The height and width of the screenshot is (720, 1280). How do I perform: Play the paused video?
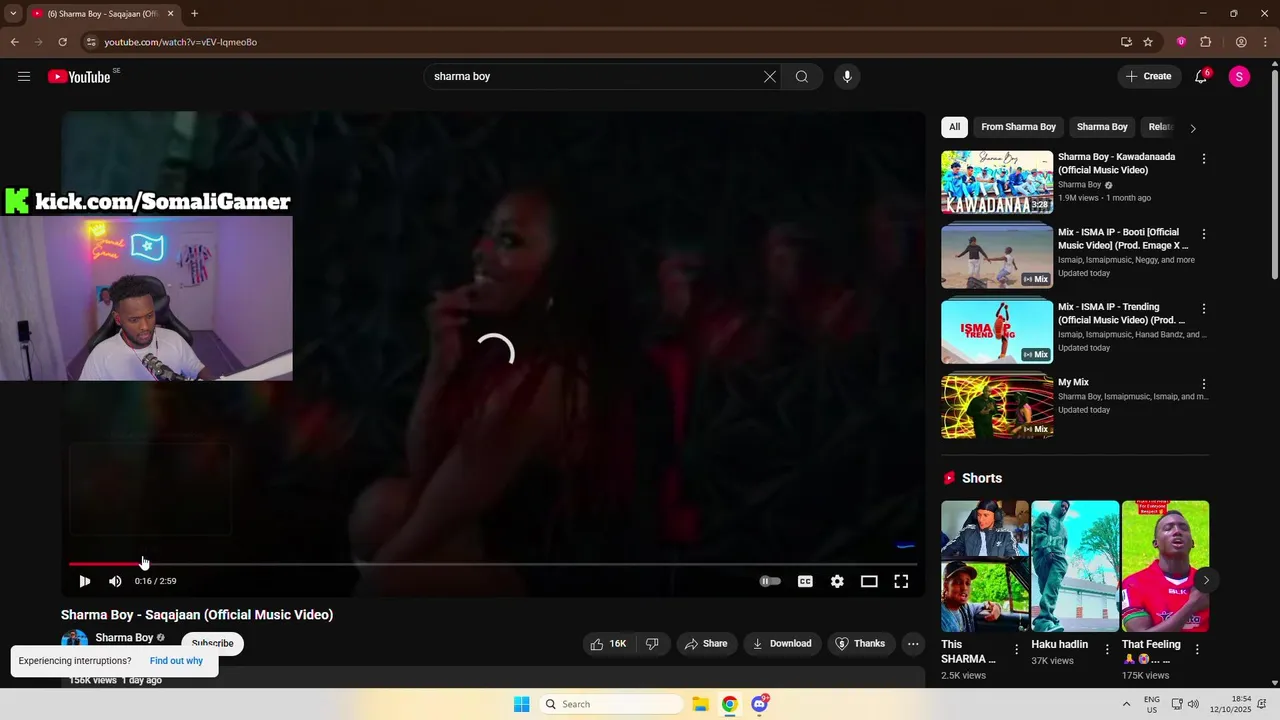coord(85,581)
